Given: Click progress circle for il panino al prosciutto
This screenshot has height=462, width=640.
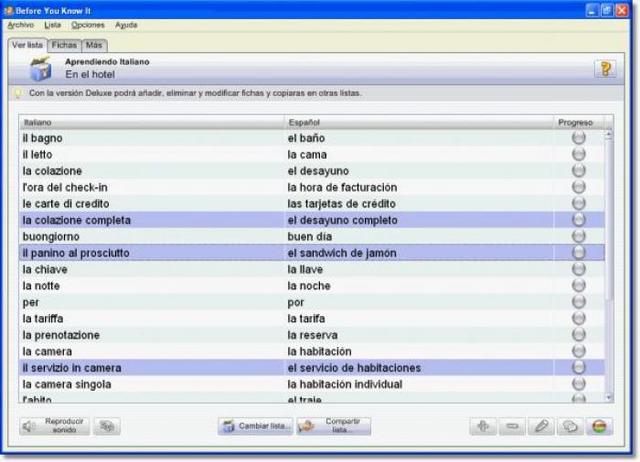Looking at the screenshot, I should click(579, 253).
